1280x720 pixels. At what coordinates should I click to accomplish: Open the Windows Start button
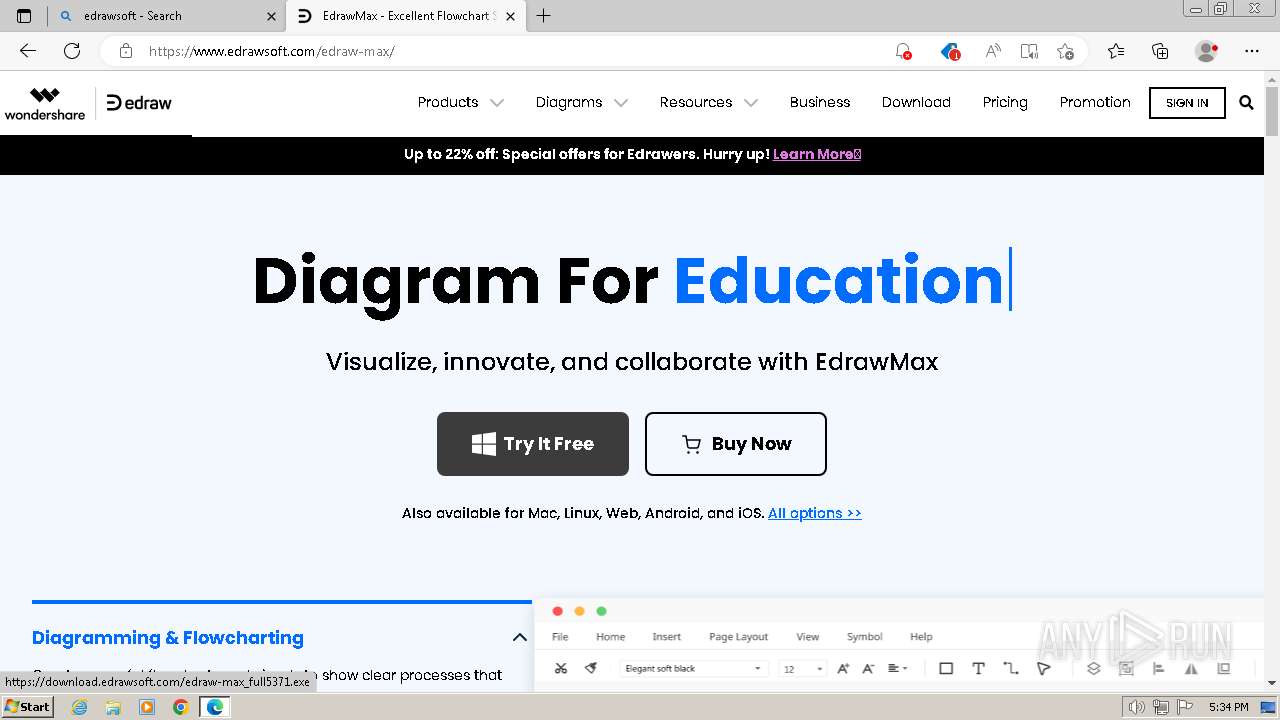click(27, 707)
